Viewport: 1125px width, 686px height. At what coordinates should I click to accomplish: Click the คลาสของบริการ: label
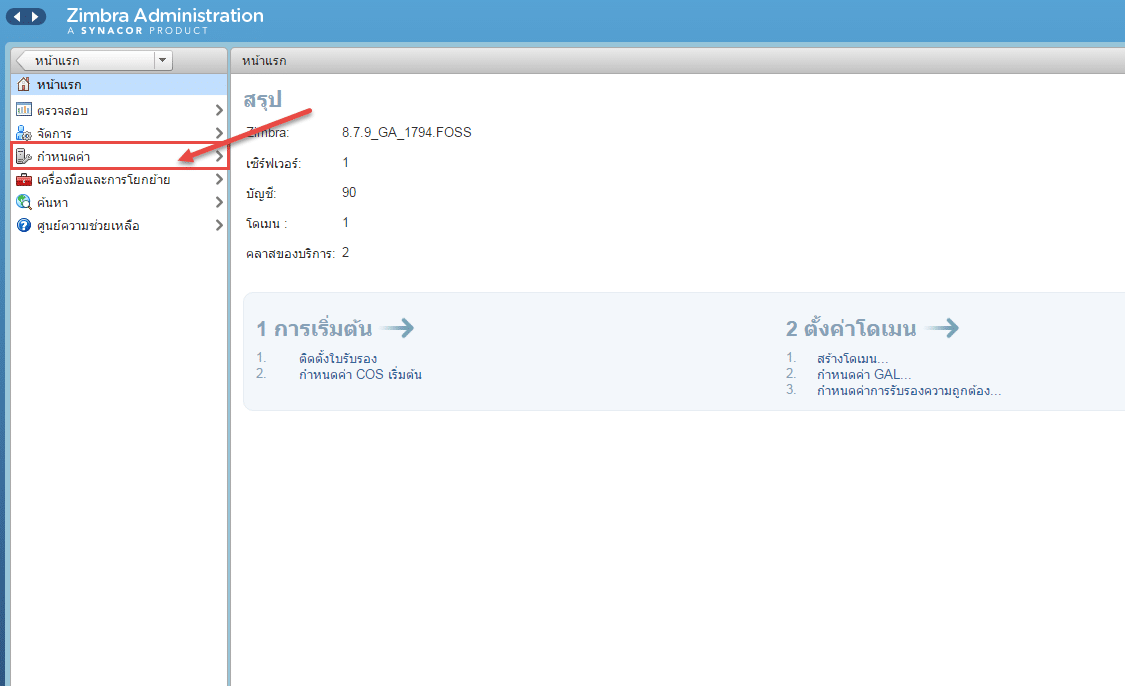pyautogui.click(x=291, y=253)
